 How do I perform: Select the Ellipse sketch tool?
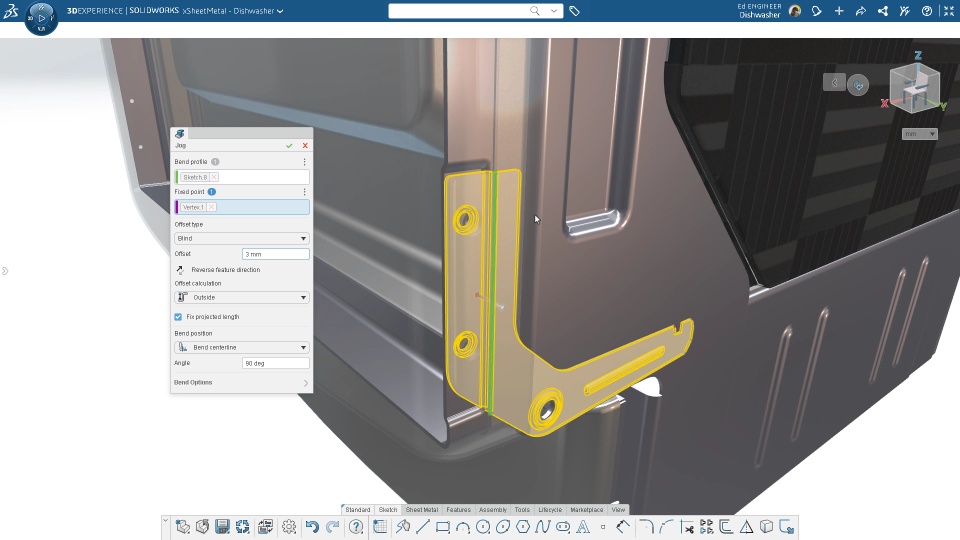click(x=503, y=527)
